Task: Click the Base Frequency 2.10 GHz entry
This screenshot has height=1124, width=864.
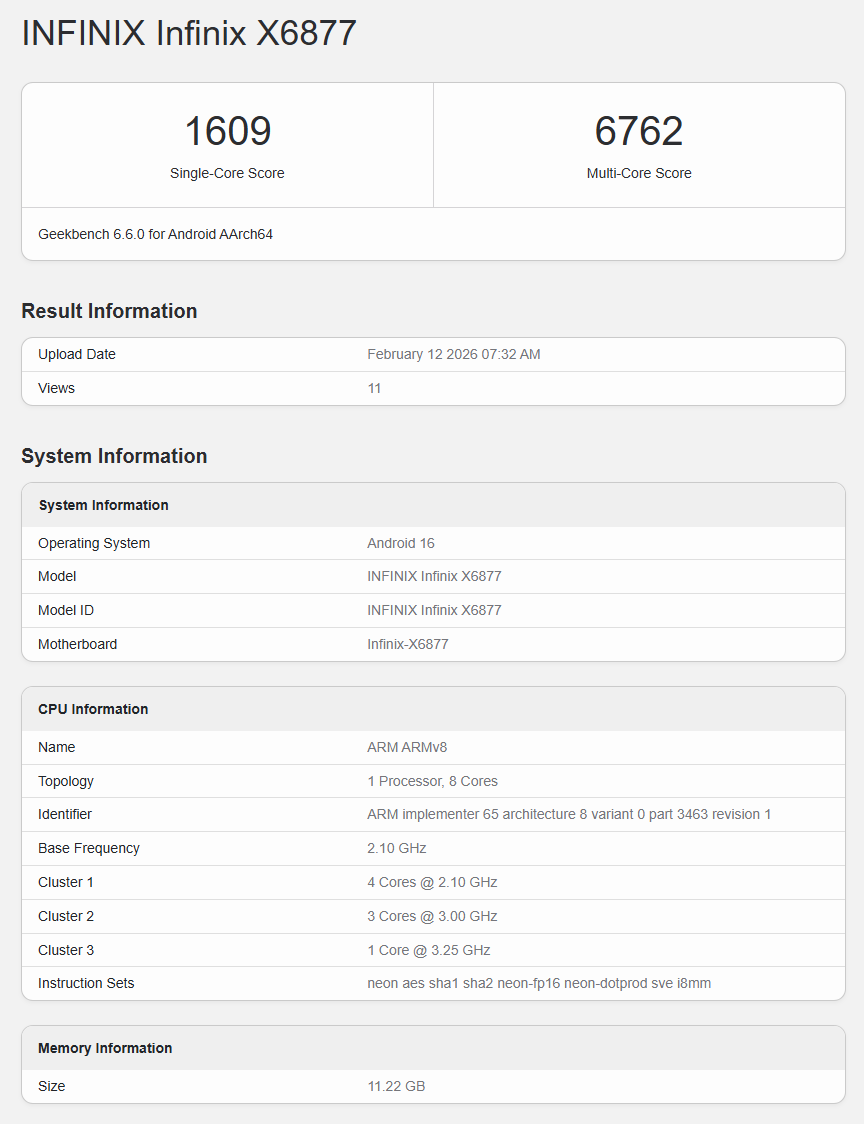Action: [395, 848]
